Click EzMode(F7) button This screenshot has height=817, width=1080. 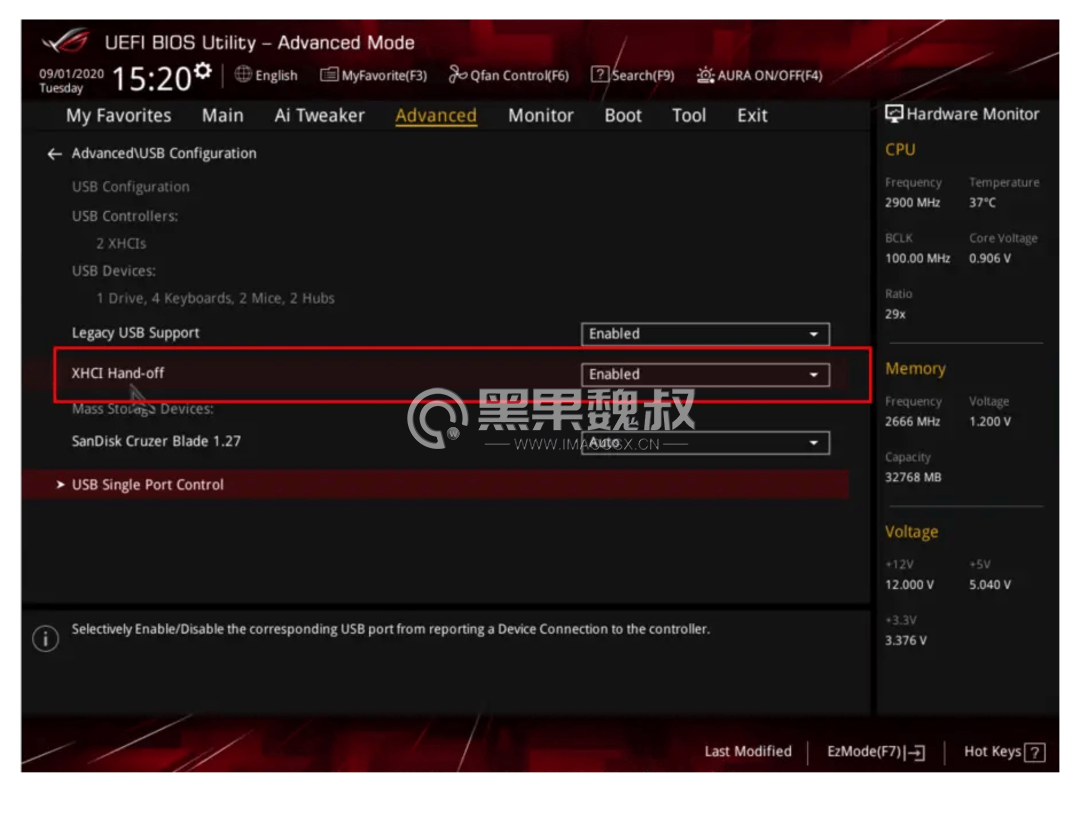click(876, 752)
